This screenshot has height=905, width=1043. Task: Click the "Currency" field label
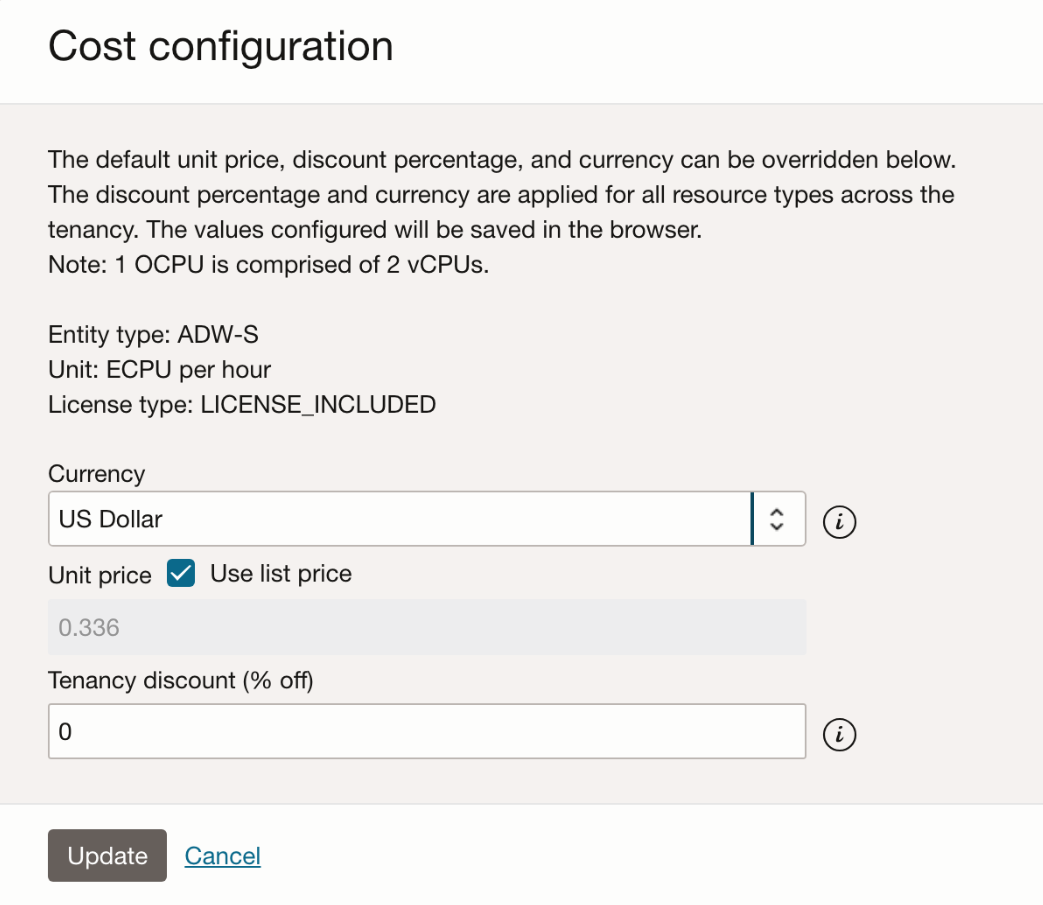tap(97, 474)
